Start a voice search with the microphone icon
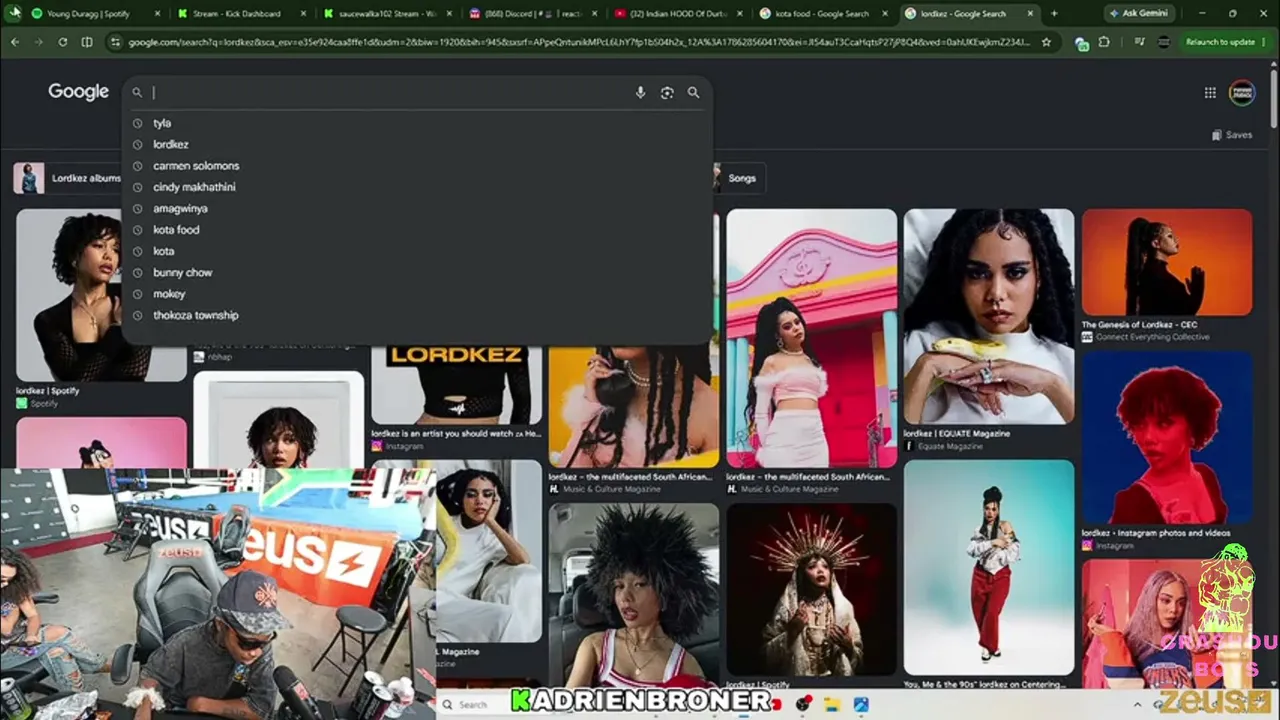 tap(640, 93)
